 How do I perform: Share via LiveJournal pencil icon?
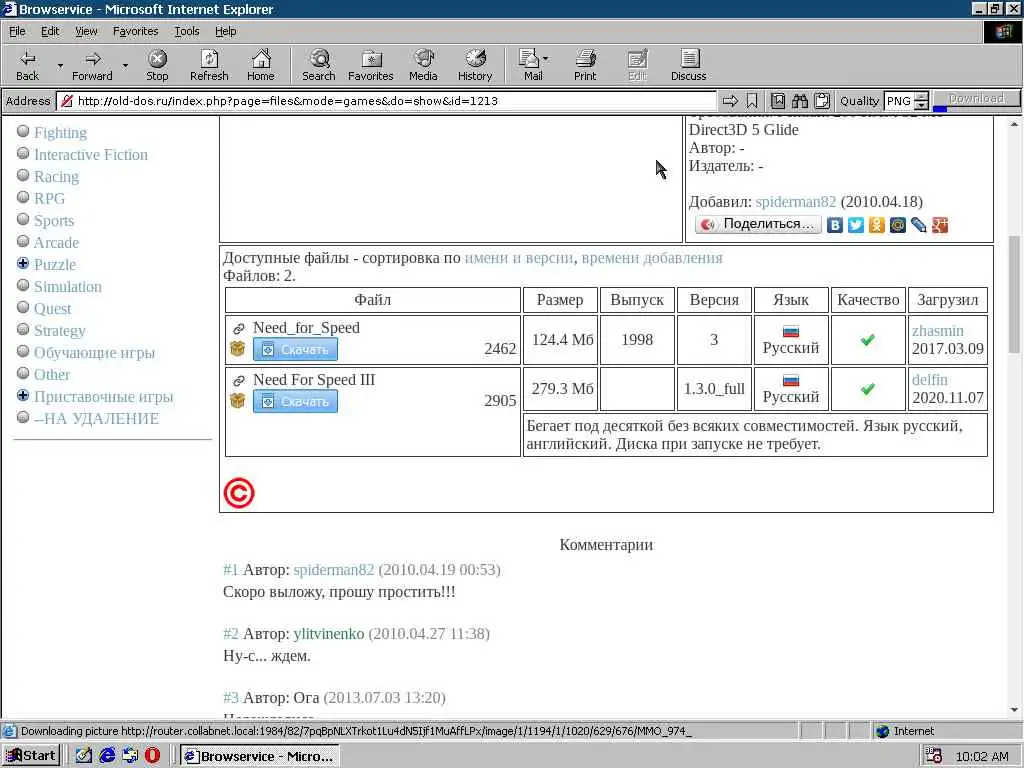pos(919,225)
